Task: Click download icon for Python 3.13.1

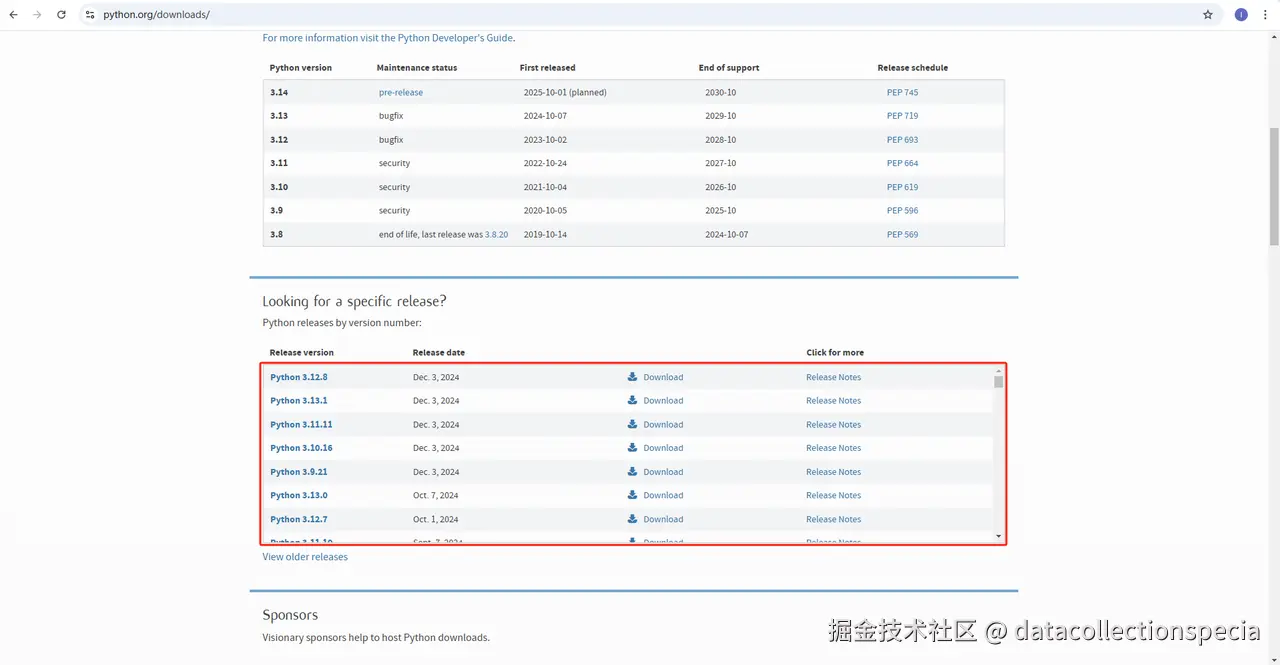Action: [x=632, y=400]
